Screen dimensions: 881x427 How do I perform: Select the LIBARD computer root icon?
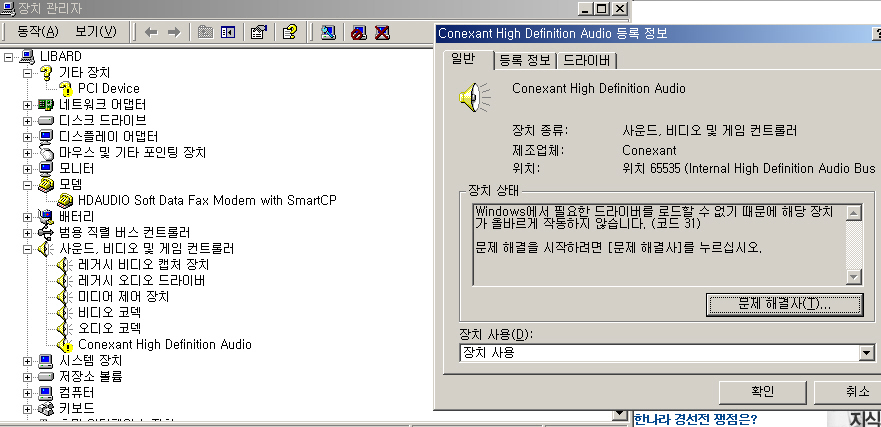point(28,56)
